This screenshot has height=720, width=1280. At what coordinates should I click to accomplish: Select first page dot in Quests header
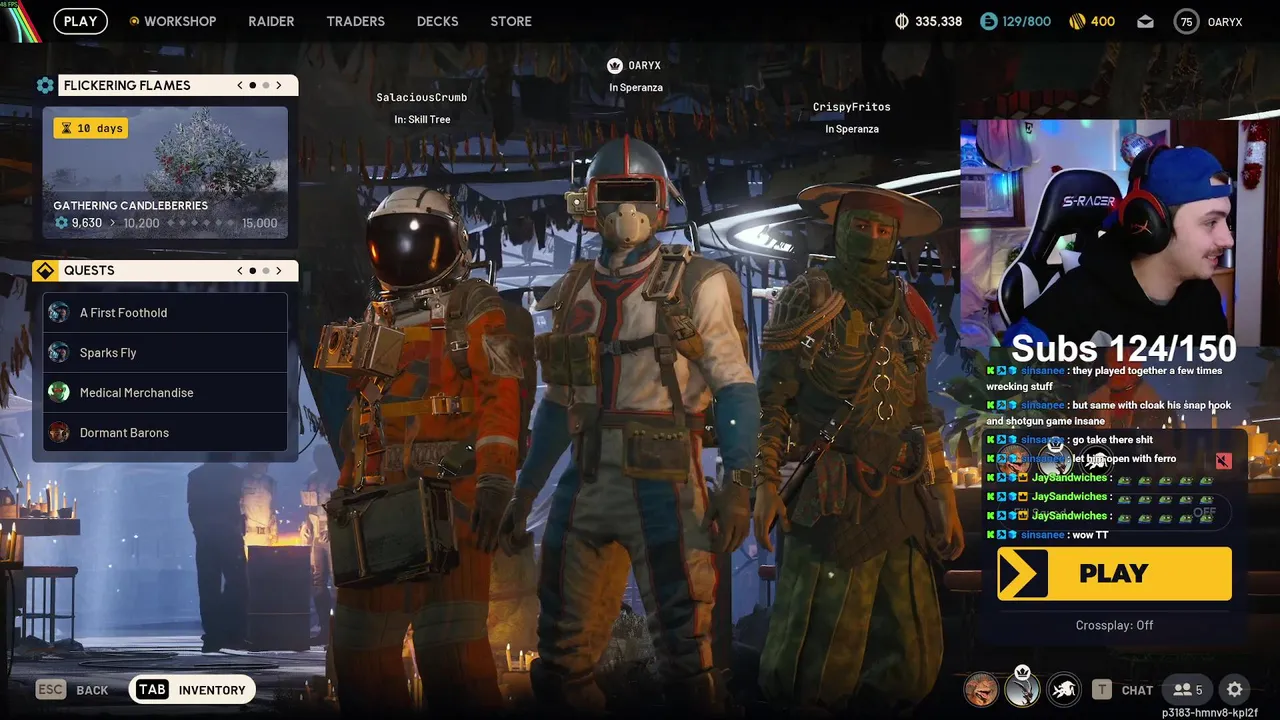253,270
